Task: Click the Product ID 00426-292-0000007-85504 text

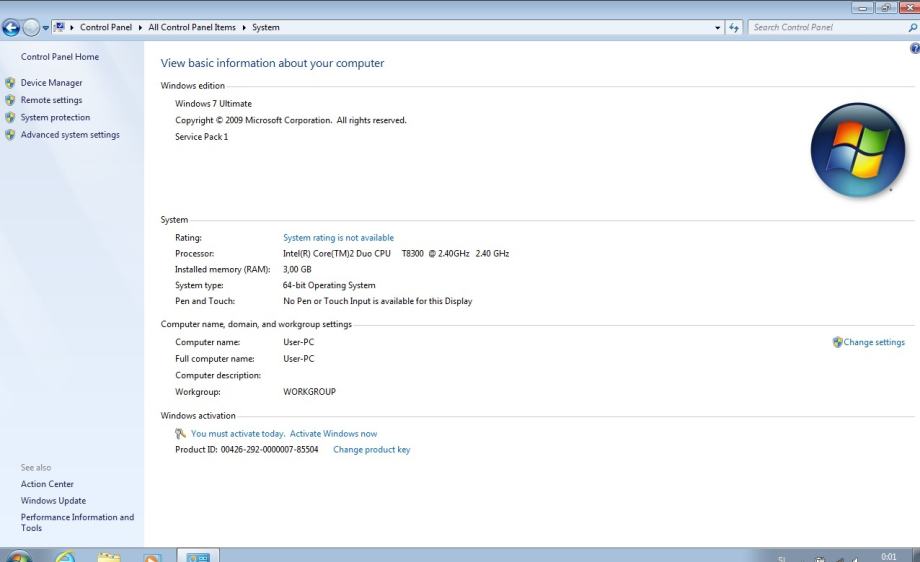Action: pyautogui.click(x=246, y=449)
